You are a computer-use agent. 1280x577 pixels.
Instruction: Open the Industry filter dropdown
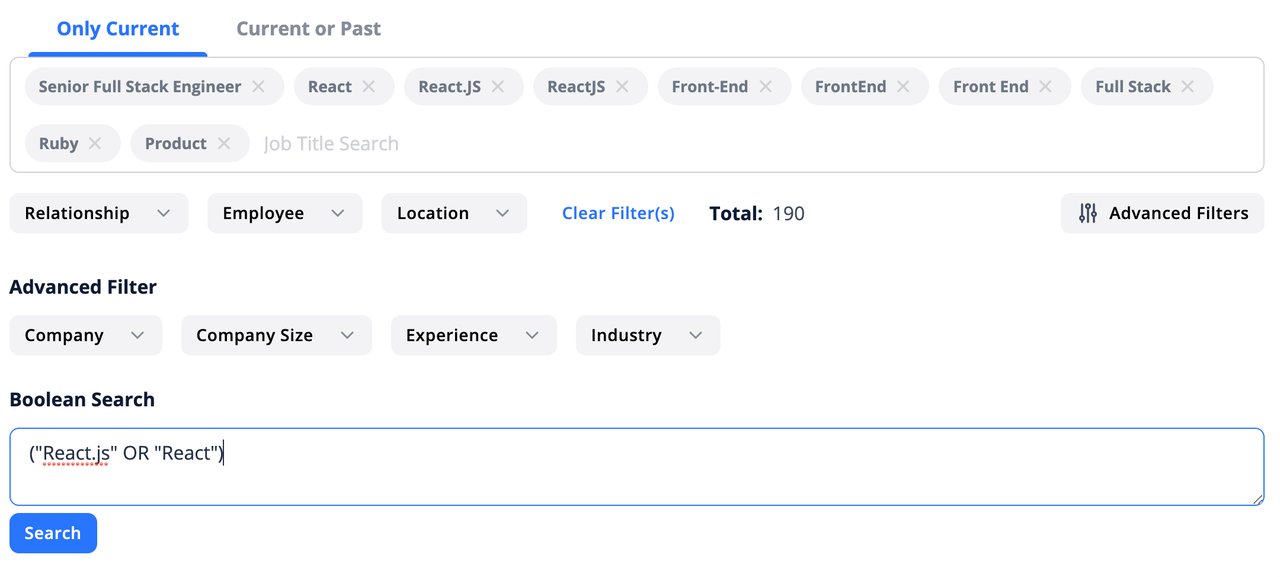coord(647,336)
